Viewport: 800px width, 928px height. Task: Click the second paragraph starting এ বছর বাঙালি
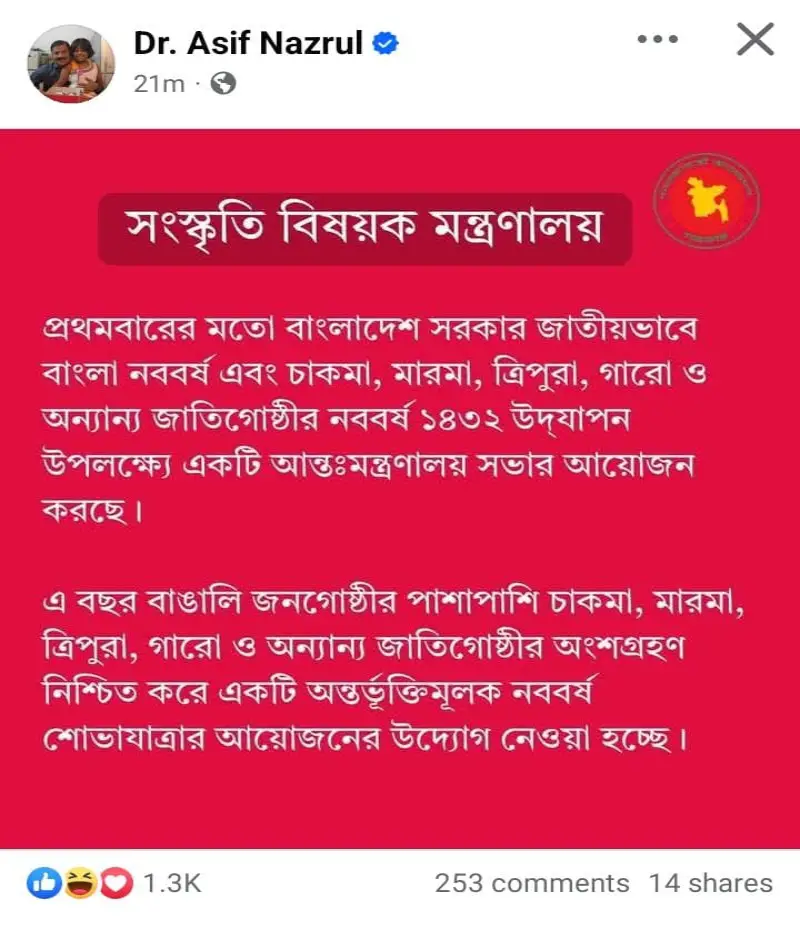393,671
